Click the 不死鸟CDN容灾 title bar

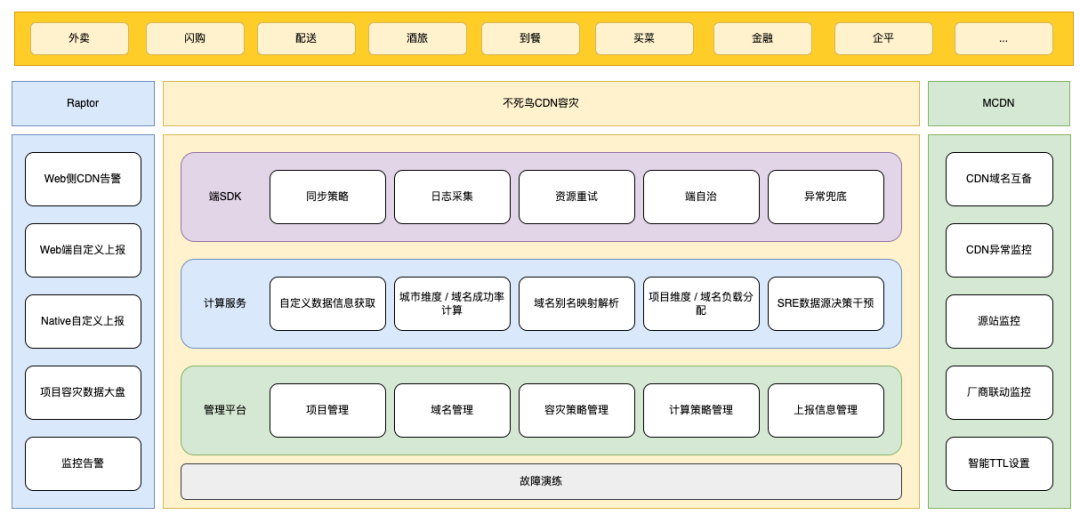(x=540, y=103)
